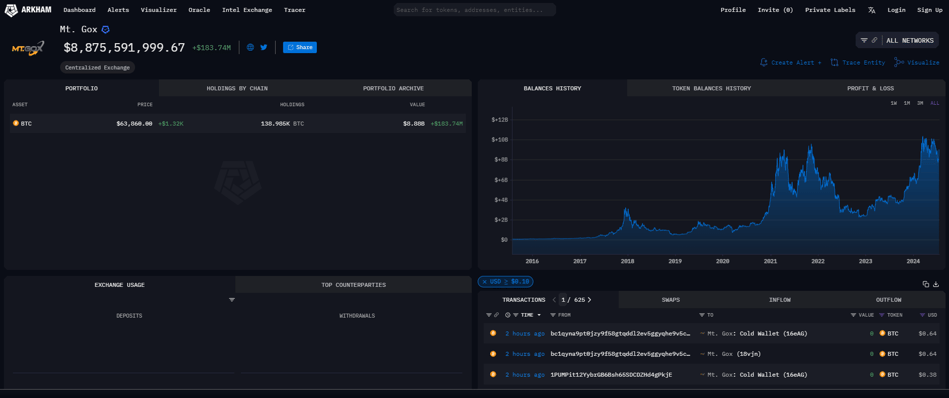Open the ALL NETWORKS selector
This screenshot has width=949, height=398.
910,41
